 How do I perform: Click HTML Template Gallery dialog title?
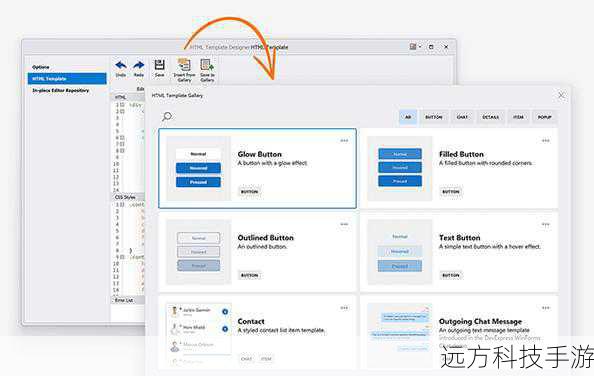click(x=177, y=96)
